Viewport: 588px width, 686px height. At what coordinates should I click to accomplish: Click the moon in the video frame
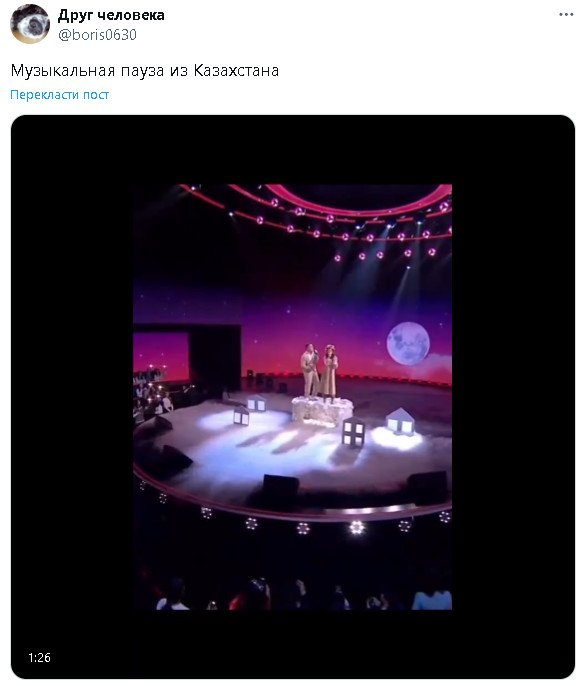click(x=408, y=343)
